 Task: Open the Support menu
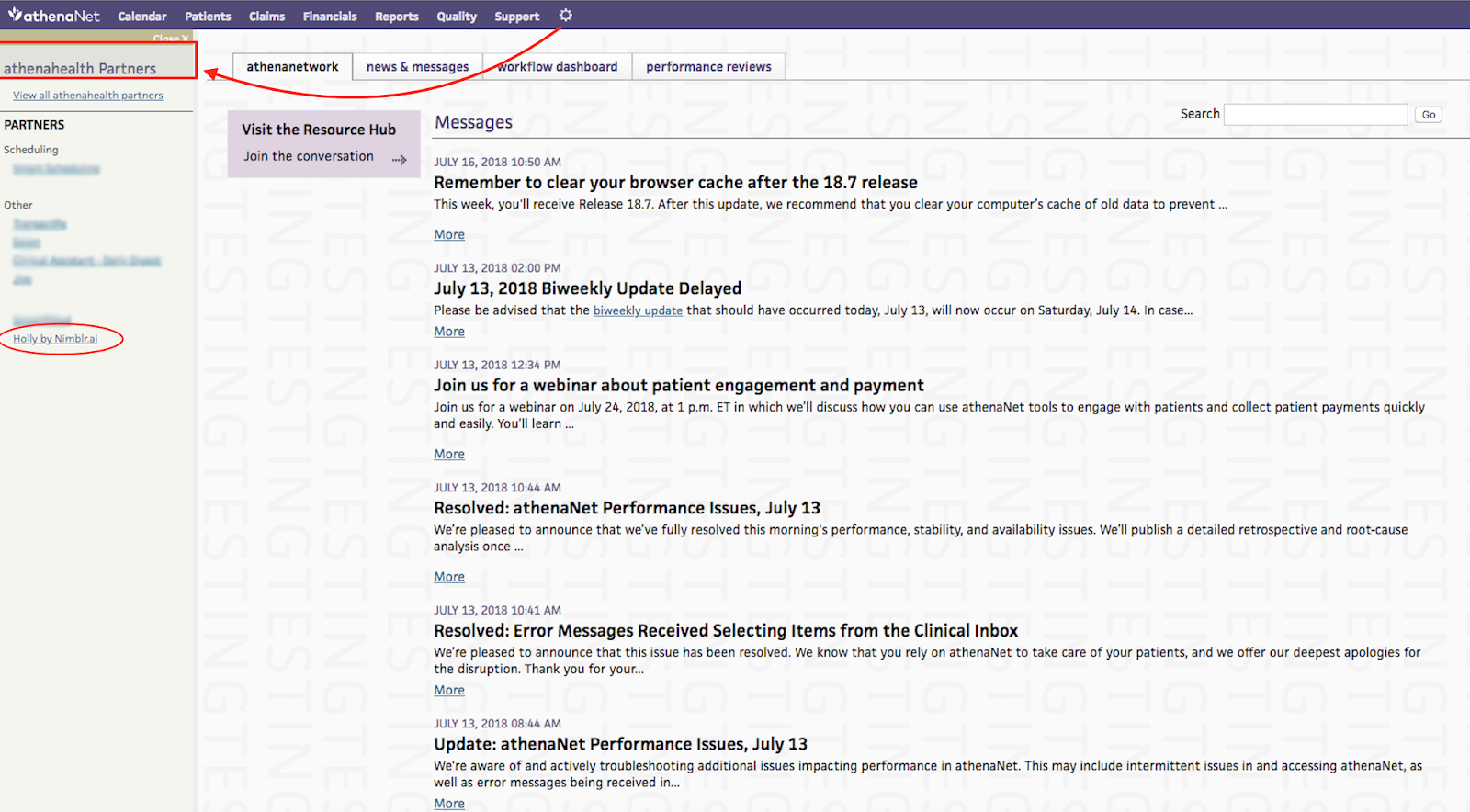(516, 17)
